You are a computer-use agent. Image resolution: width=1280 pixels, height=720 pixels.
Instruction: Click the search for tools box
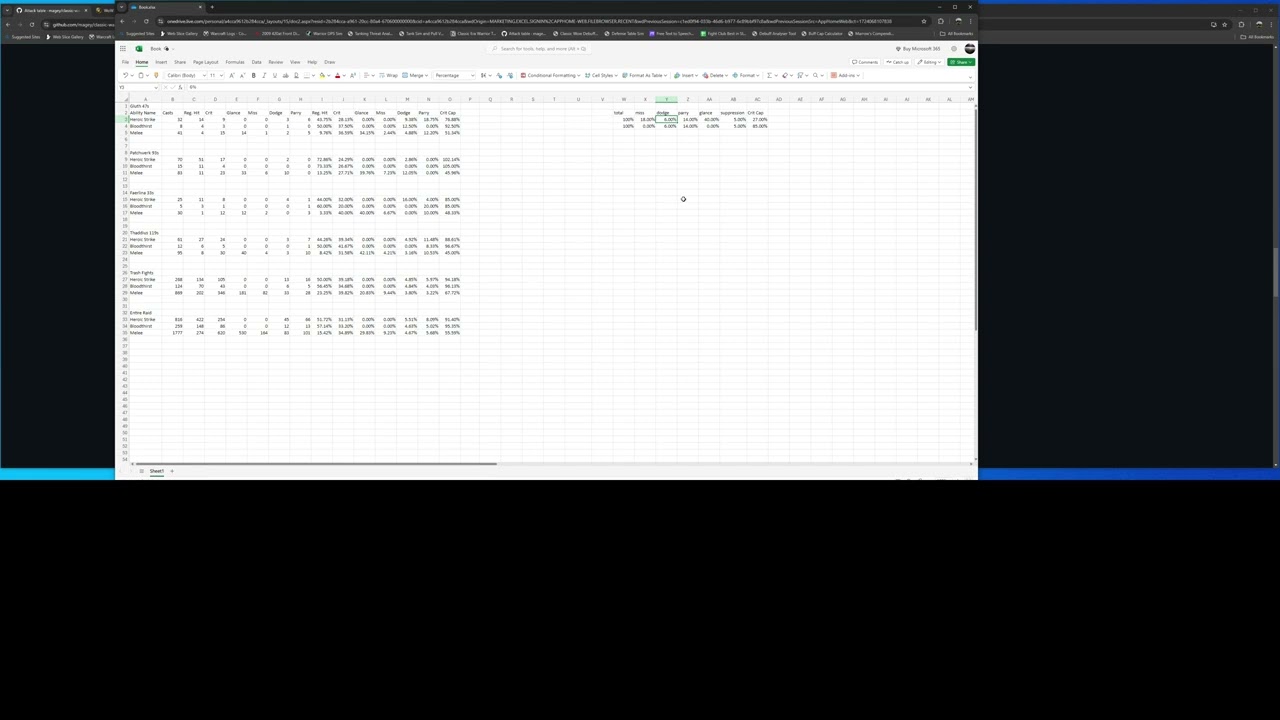(x=540, y=48)
